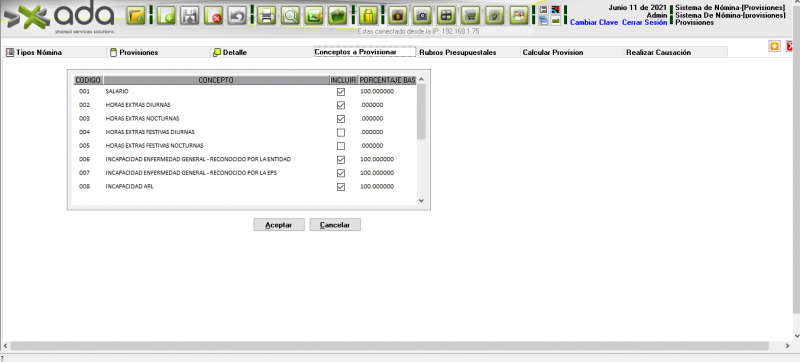Click the Cambiar Clave link
The image size is (800, 362).
[594, 23]
